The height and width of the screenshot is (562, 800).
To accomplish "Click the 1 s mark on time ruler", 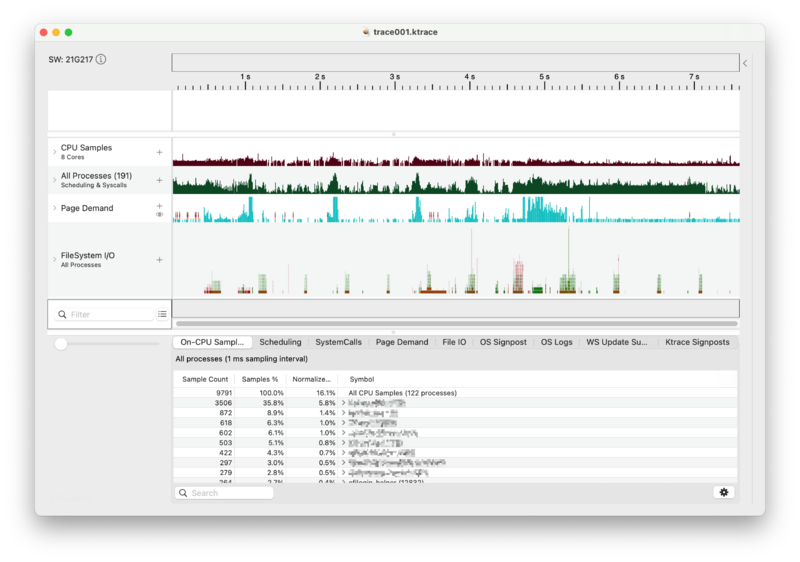I will (245, 76).
